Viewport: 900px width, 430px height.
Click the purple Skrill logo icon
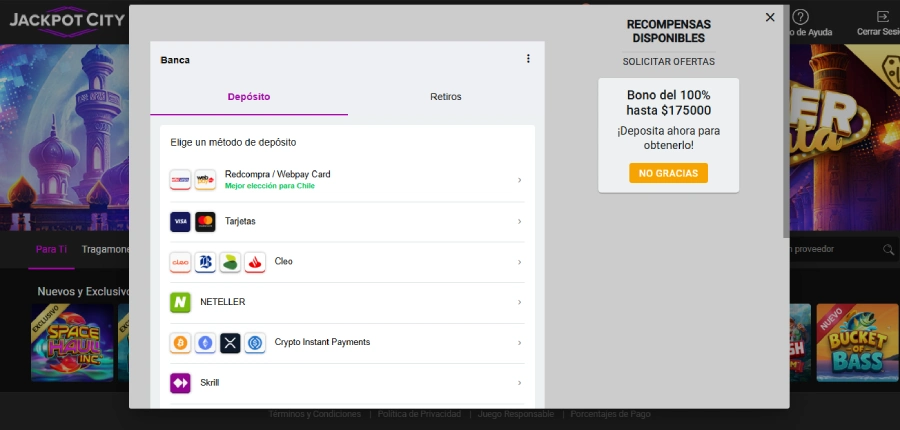pyautogui.click(x=180, y=383)
